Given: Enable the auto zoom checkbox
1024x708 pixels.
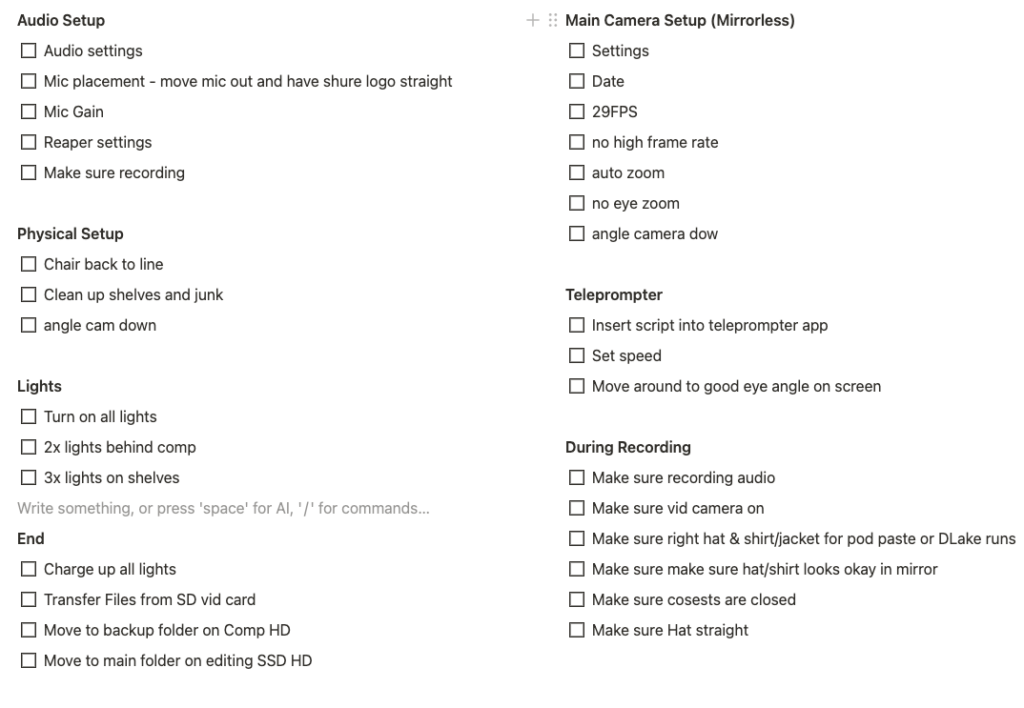Looking at the screenshot, I should coord(577,172).
